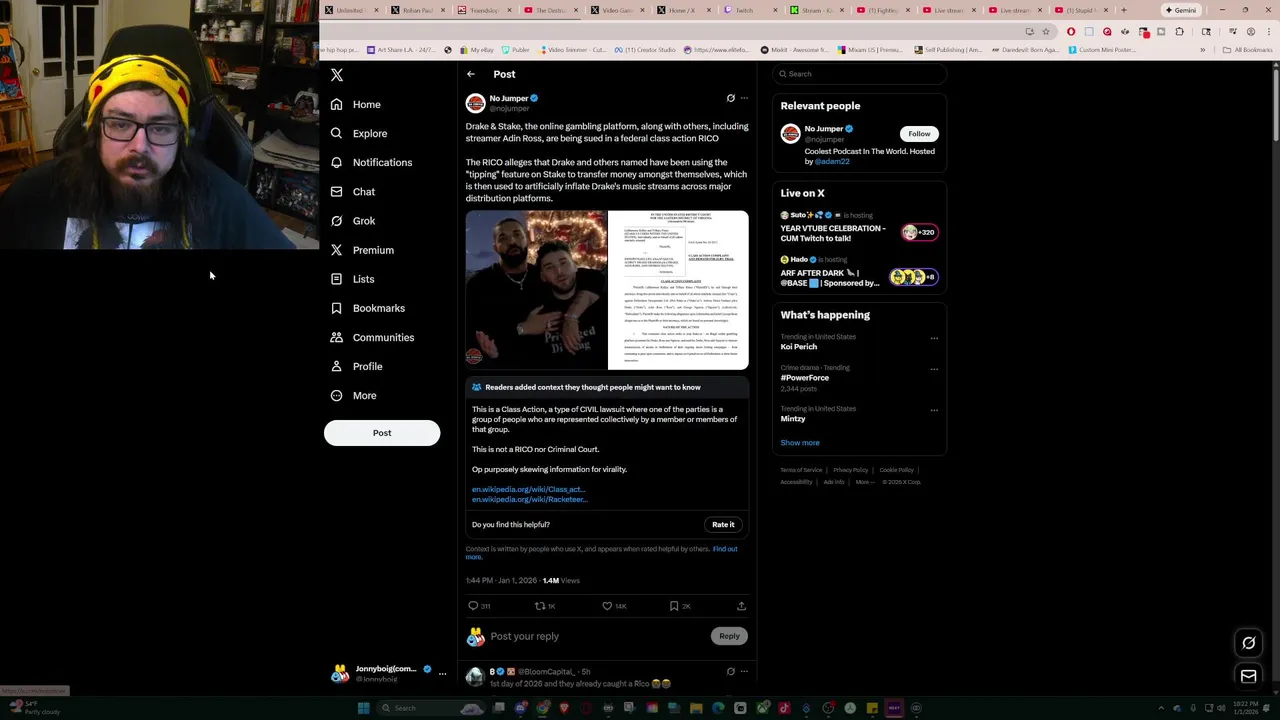1280x720 pixels.
Task: Click the Gemini button in browser
Action: coord(1180,10)
